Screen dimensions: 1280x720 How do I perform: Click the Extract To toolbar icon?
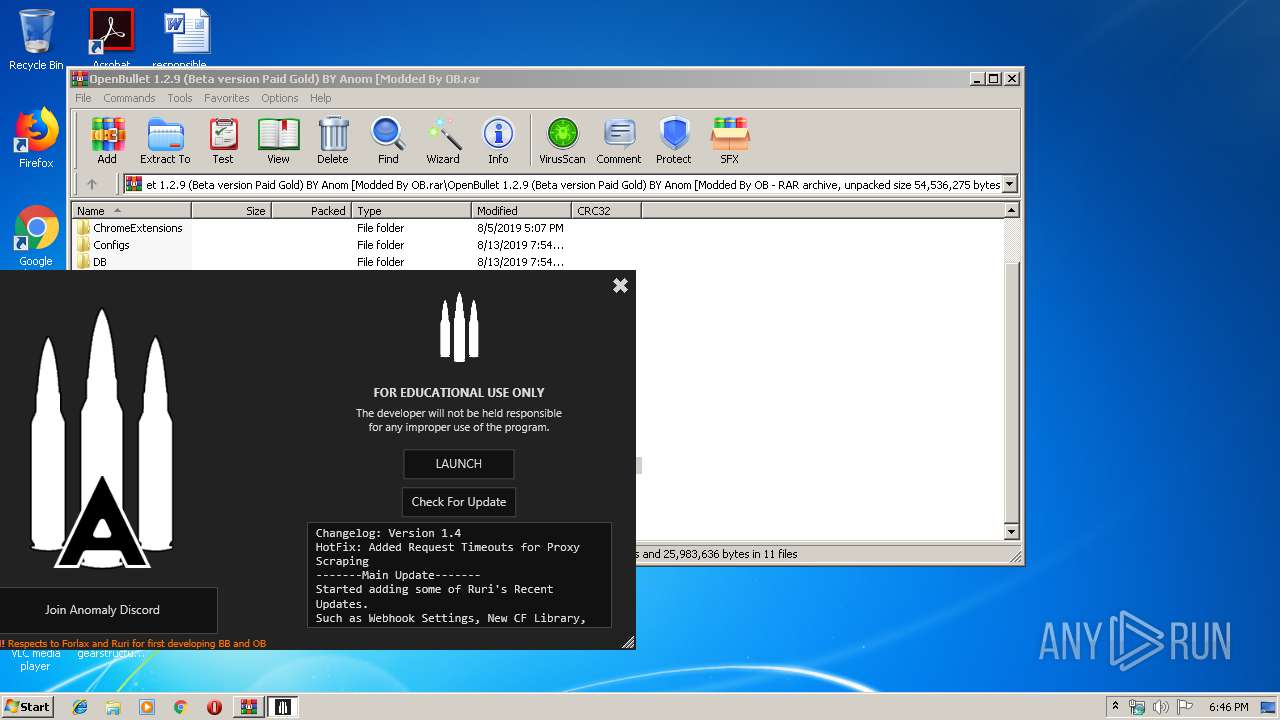pyautogui.click(x=165, y=141)
